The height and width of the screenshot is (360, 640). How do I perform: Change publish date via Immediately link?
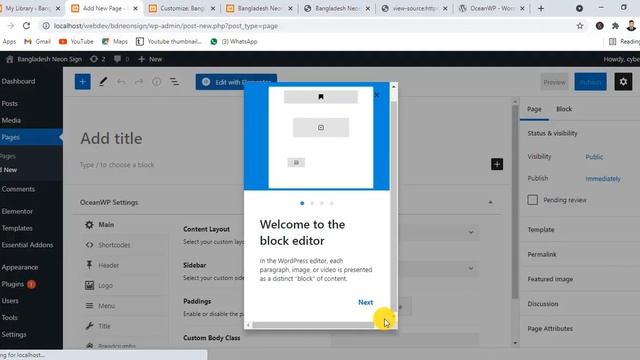pyautogui.click(x=603, y=179)
